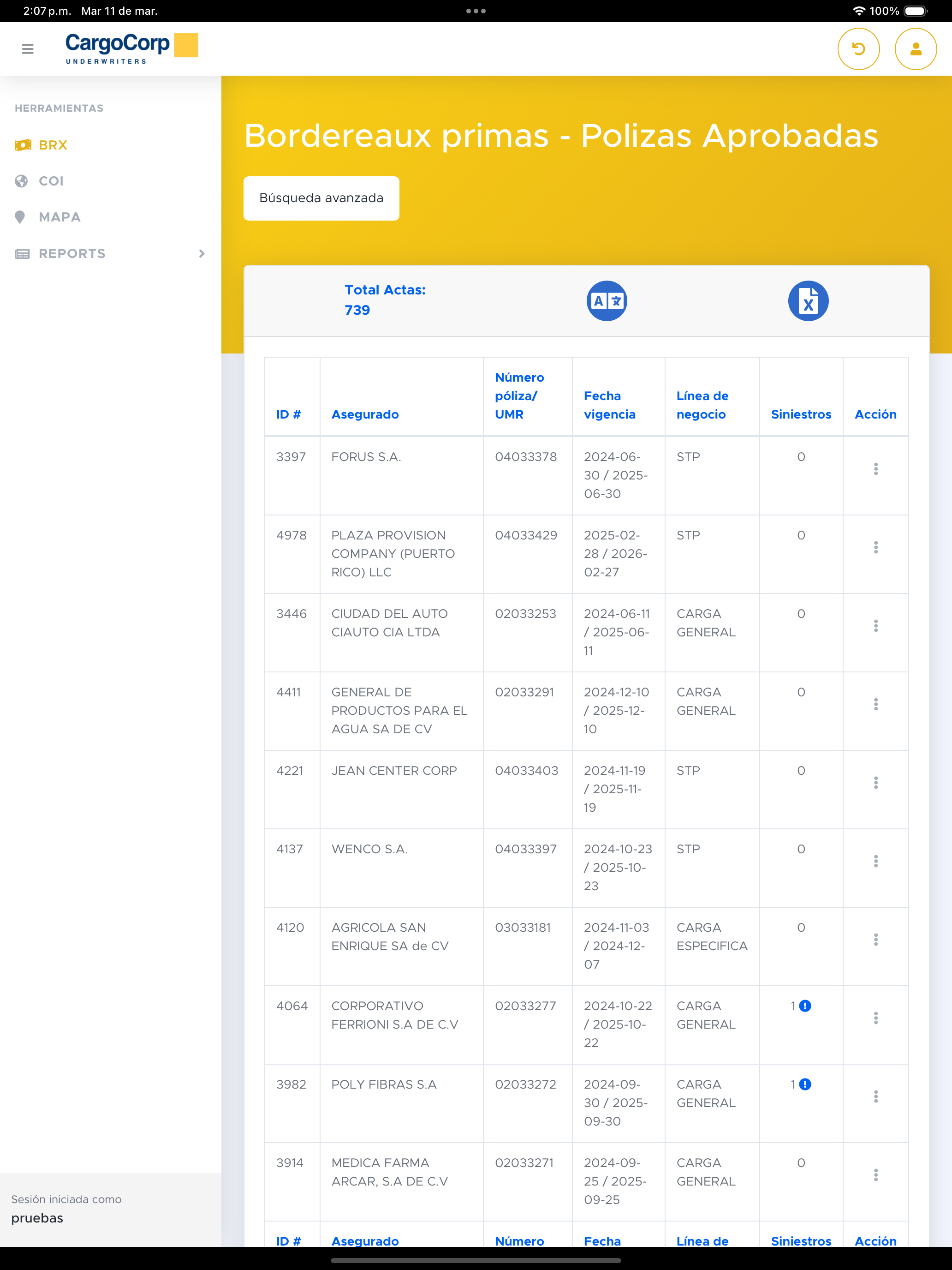952x1270 pixels.
Task: Open the user profile icon
Action: 916,49
